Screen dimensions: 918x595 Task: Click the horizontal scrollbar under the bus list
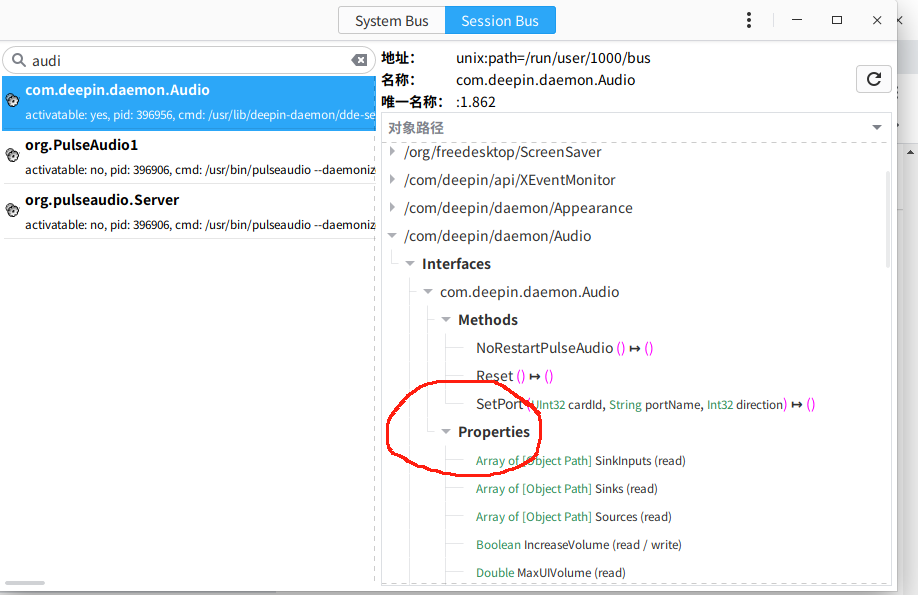point(25,583)
